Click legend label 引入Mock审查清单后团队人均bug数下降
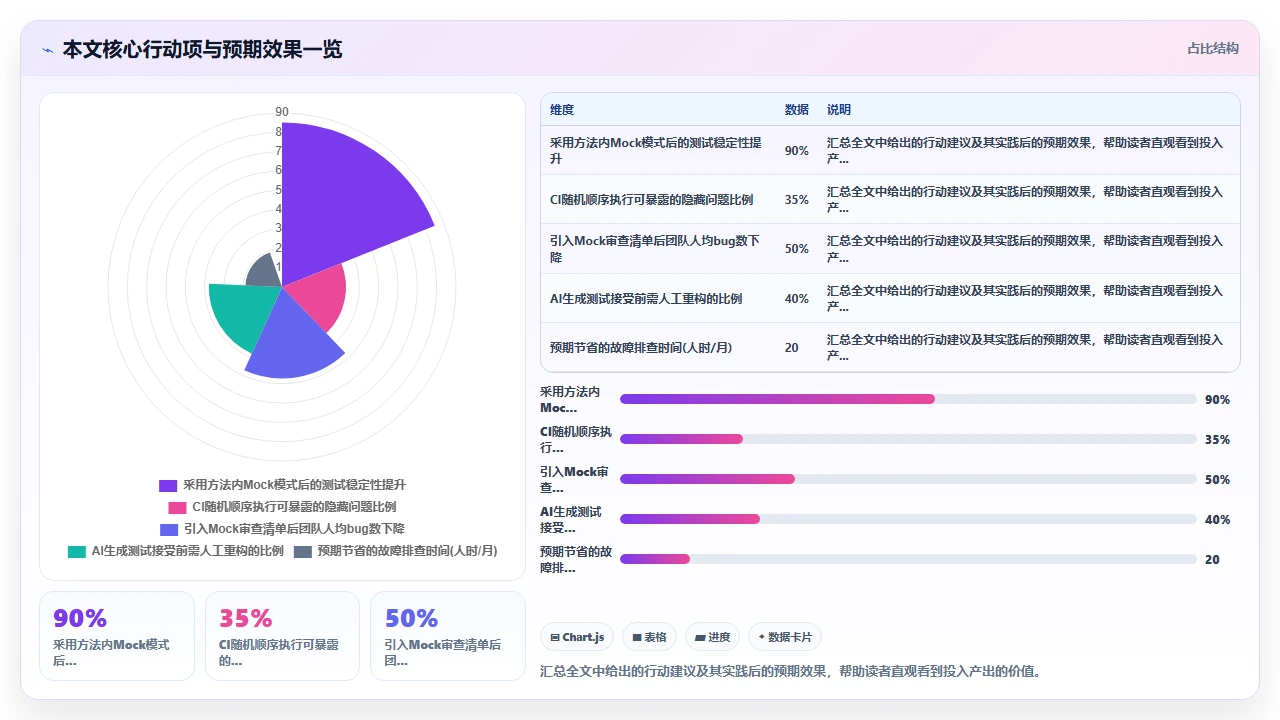This screenshot has height=720, width=1280. [294, 529]
